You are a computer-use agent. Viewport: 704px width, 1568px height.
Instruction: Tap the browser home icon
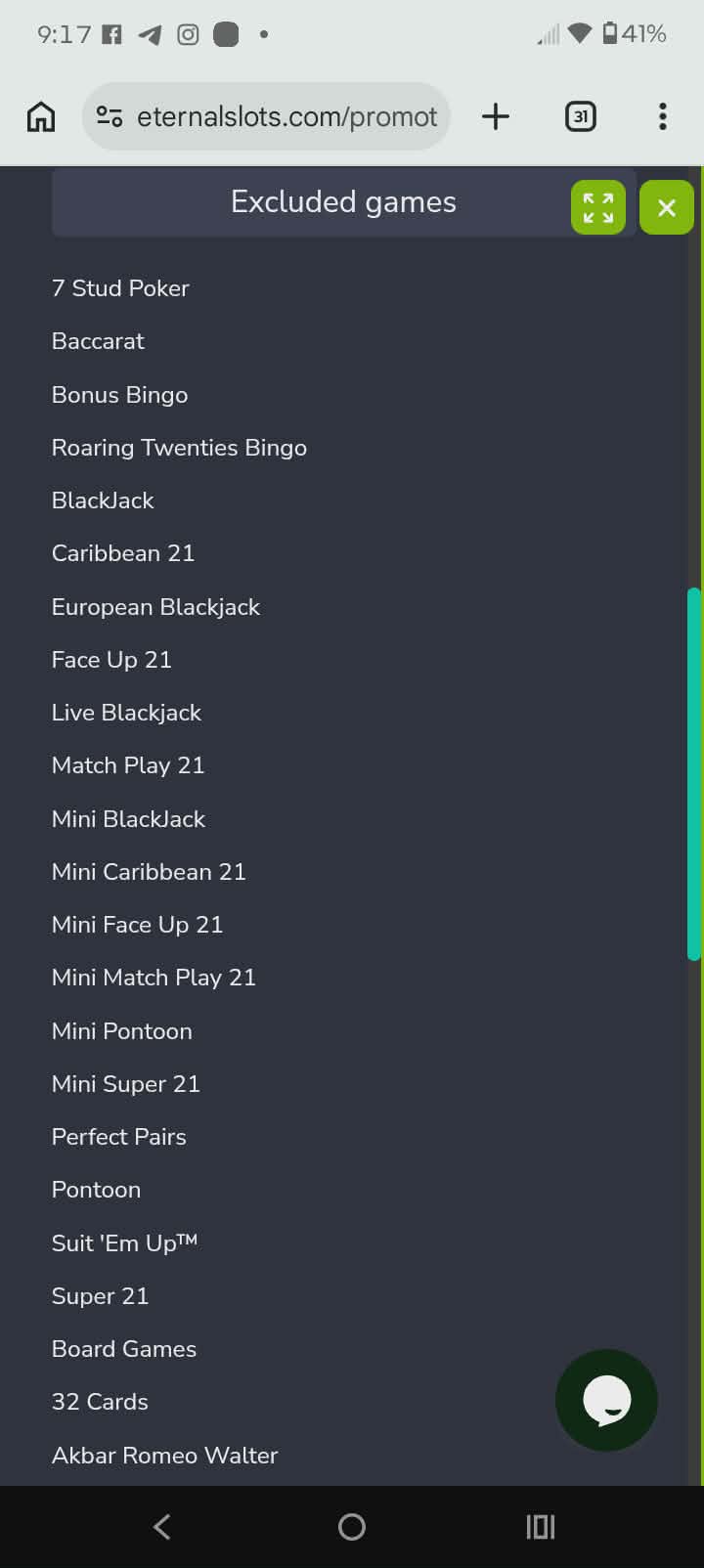click(41, 117)
